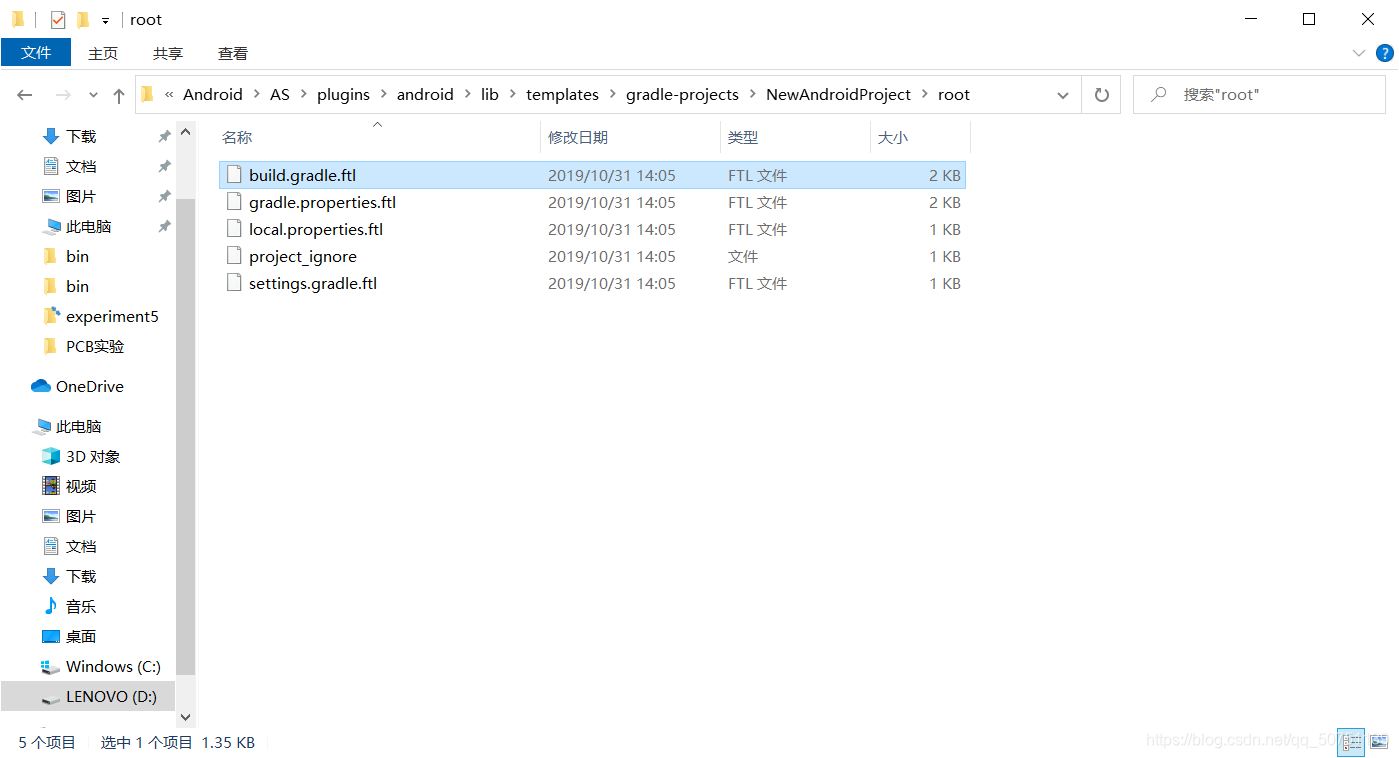Click the templates breadcrumb segment
Screen dimensions: 1399x758
point(562,94)
